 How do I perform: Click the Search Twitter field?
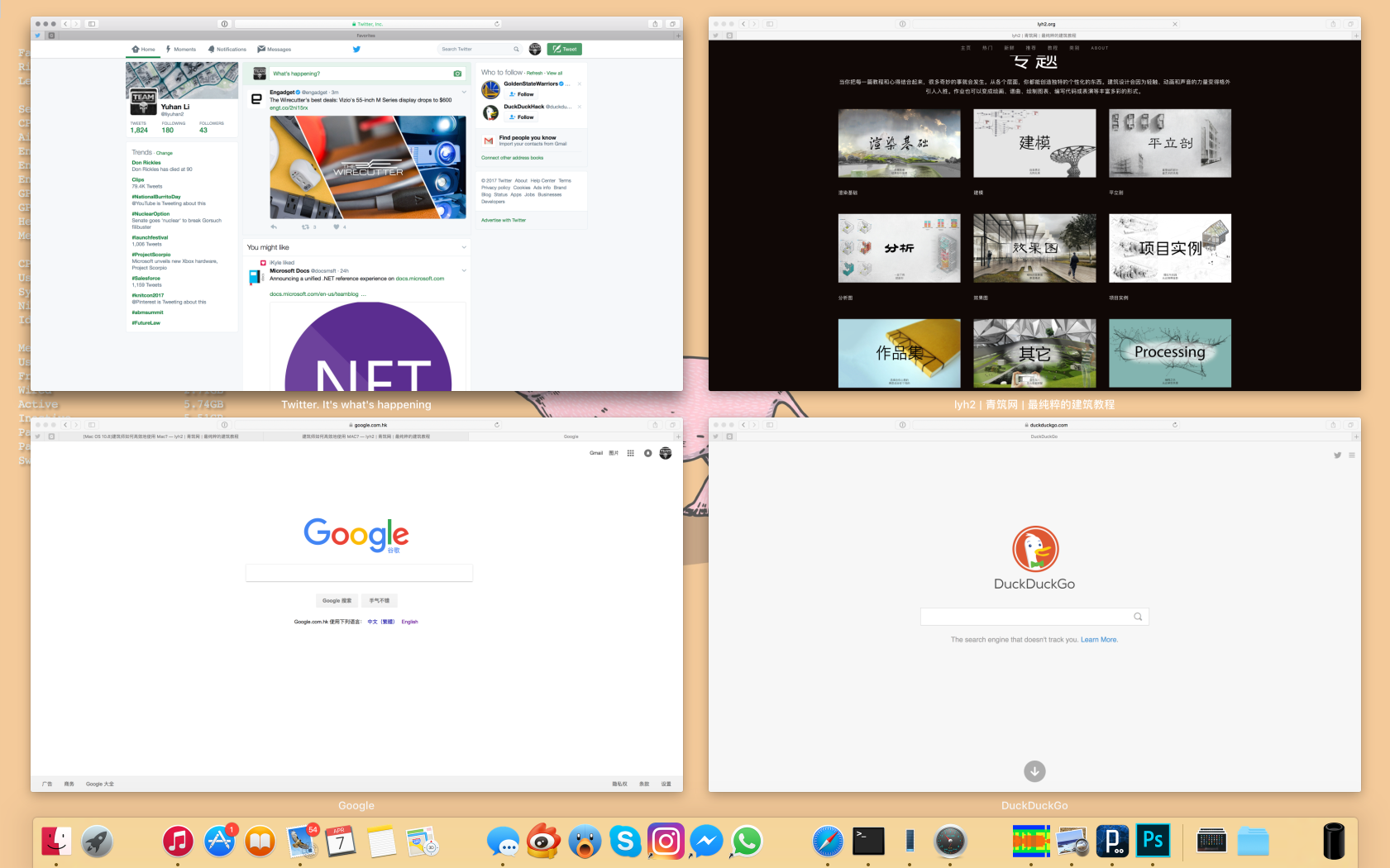[480, 49]
